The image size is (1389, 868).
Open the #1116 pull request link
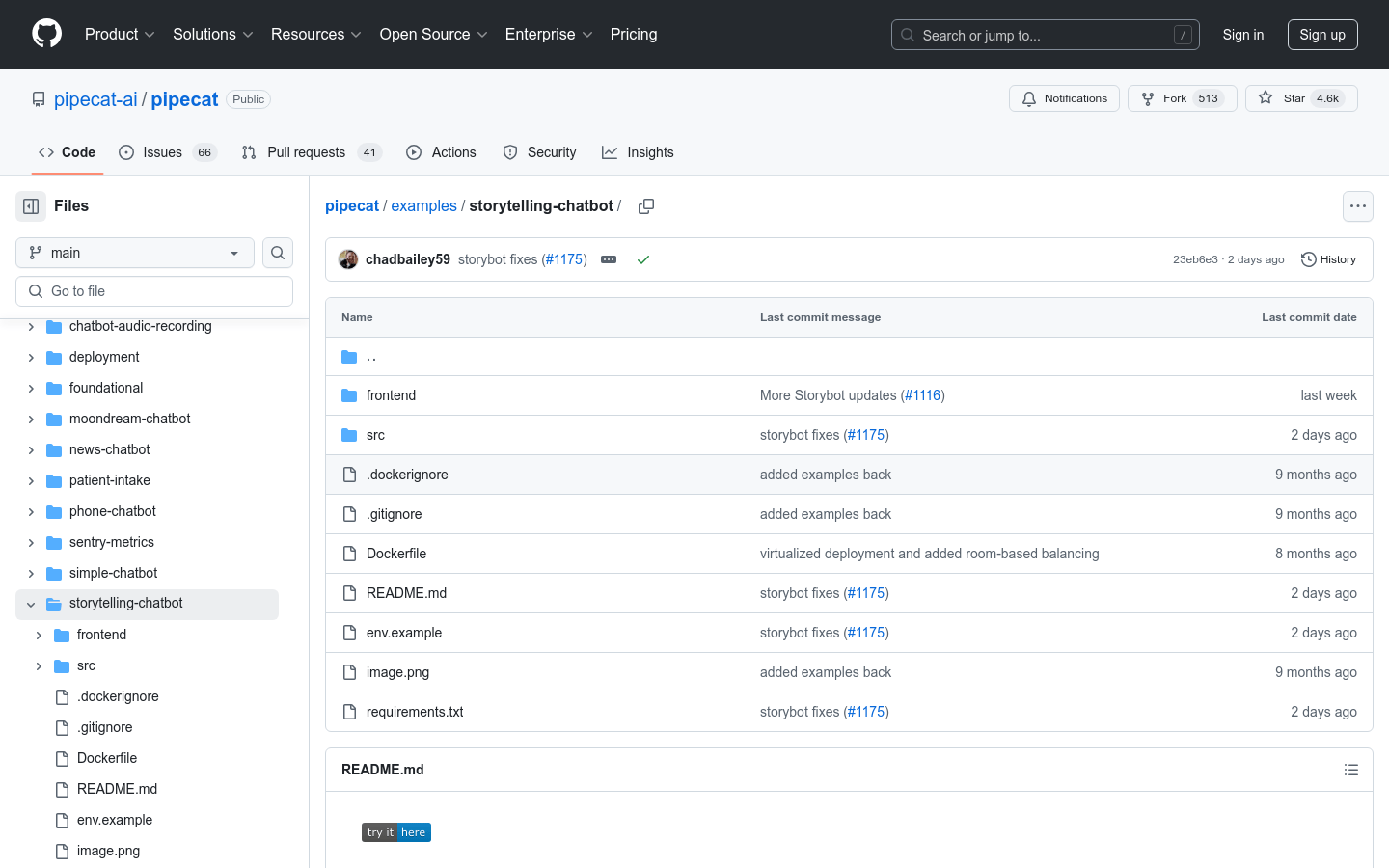(x=922, y=395)
